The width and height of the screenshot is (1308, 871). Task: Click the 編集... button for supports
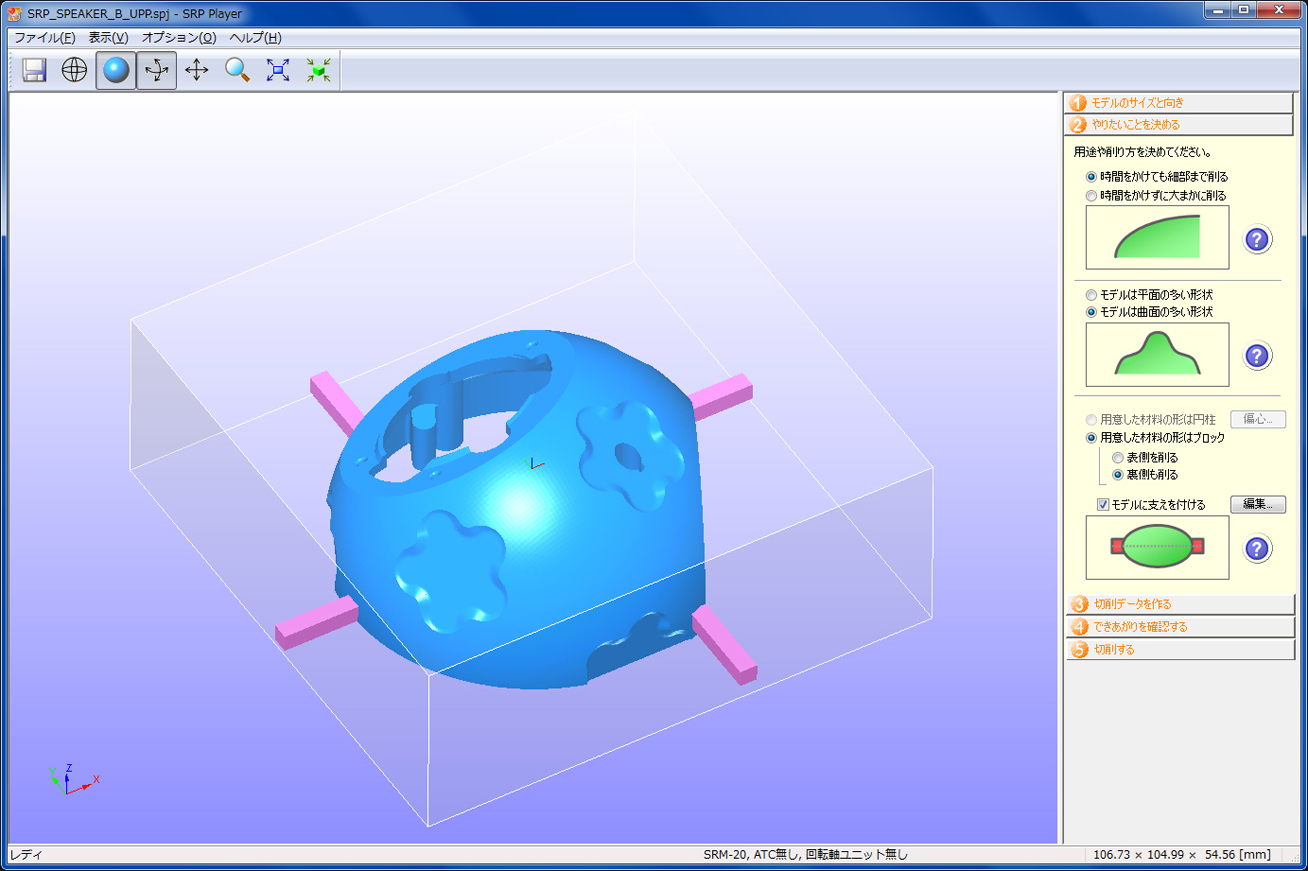[x=1257, y=504]
